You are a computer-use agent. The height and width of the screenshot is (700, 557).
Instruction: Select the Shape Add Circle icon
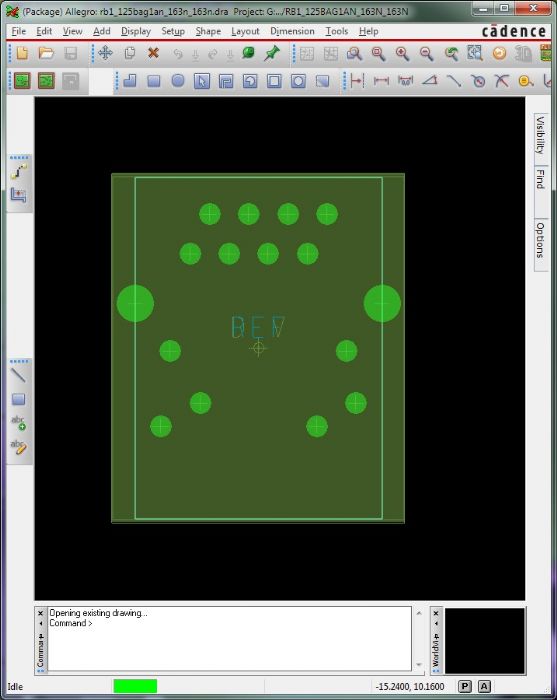pyautogui.click(x=178, y=81)
